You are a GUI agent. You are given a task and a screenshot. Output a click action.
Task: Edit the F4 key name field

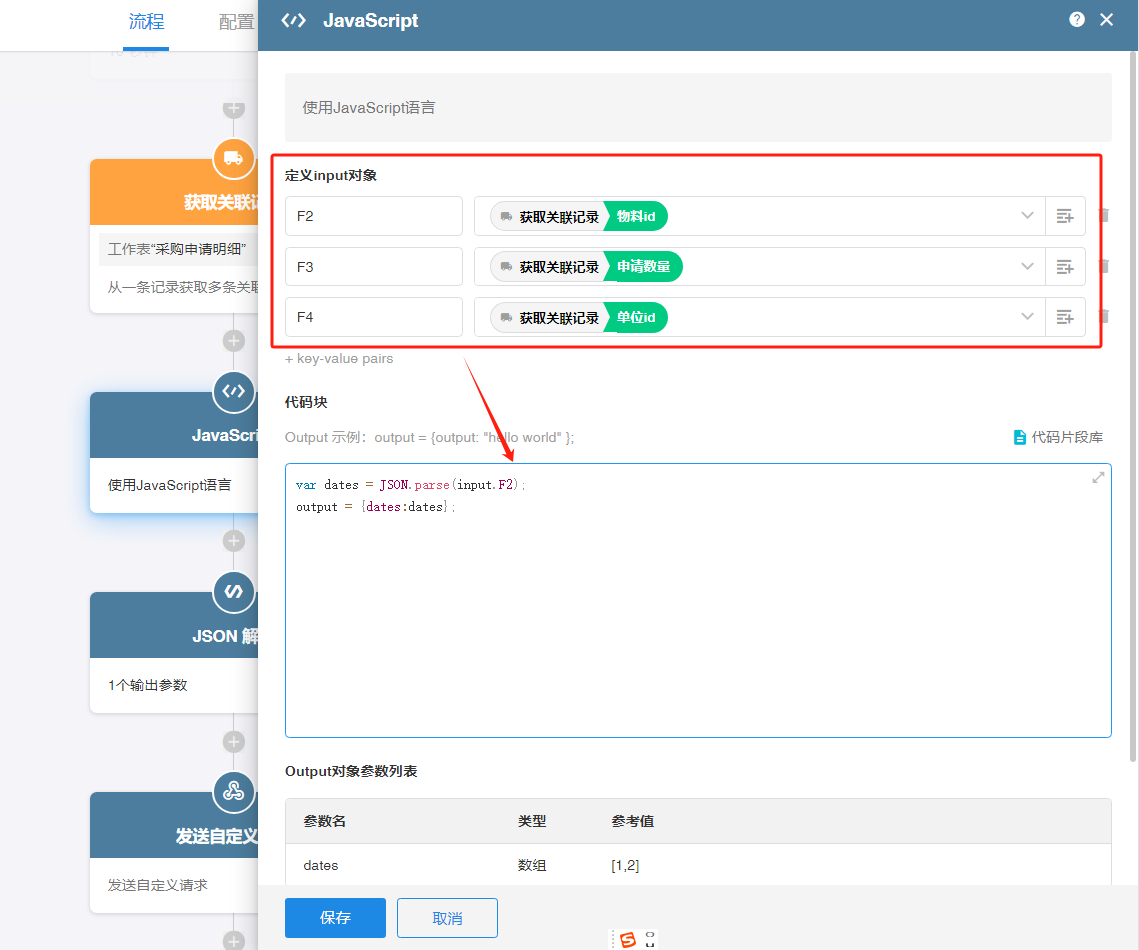[x=373, y=317]
